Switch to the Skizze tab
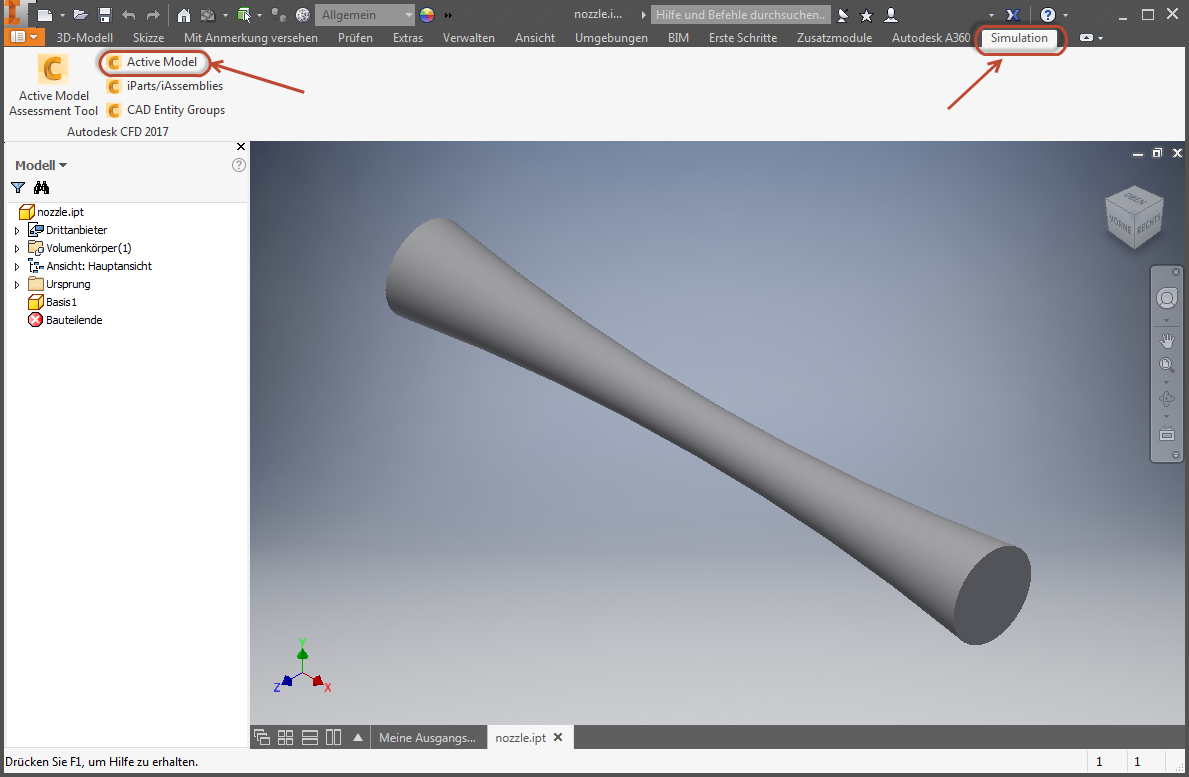The image size is (1189, 777). (148, 37)
